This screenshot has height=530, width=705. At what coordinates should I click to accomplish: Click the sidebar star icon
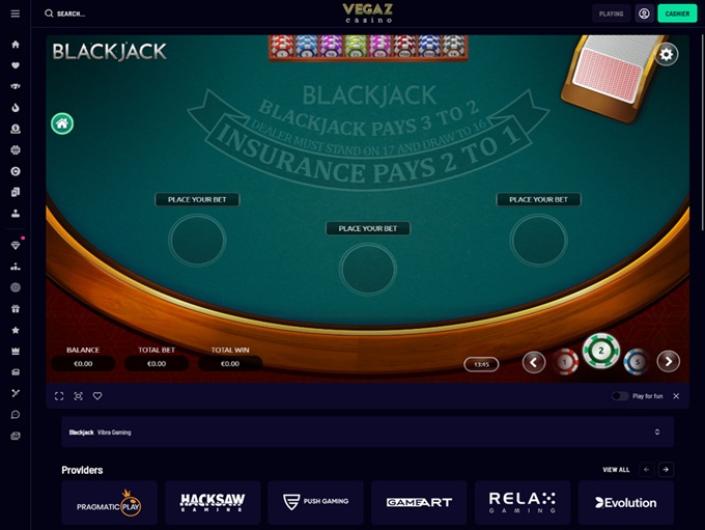tap(15, 330)
